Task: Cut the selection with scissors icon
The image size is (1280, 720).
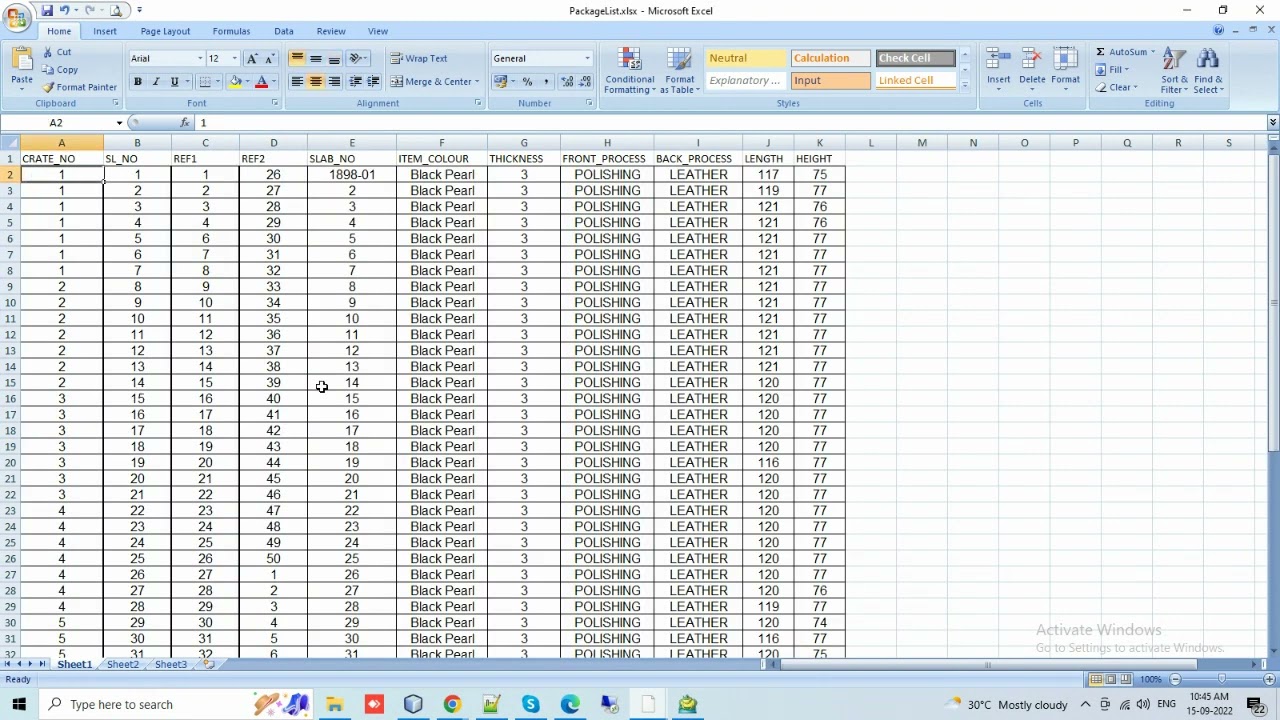Action: 57,52
